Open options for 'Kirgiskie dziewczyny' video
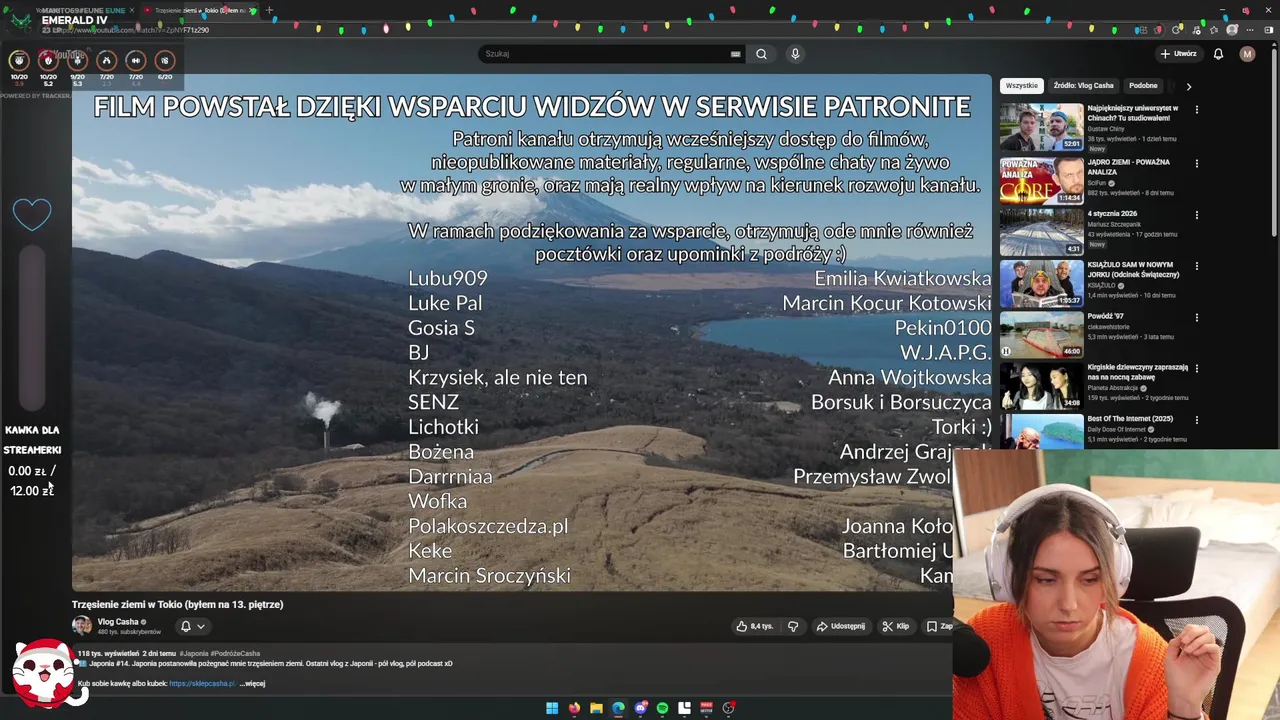The height and width of the screenshot is (720, 1280). 1196,368
